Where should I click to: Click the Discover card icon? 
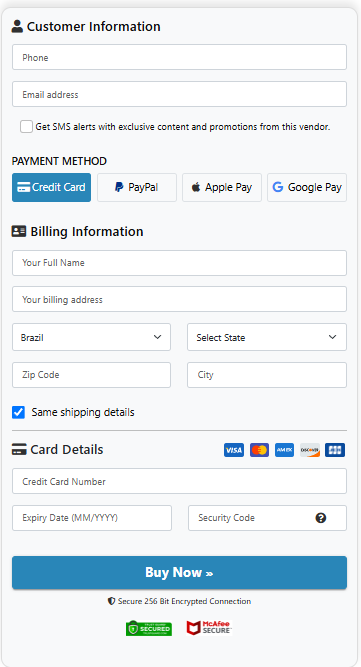tap(310, 450)
